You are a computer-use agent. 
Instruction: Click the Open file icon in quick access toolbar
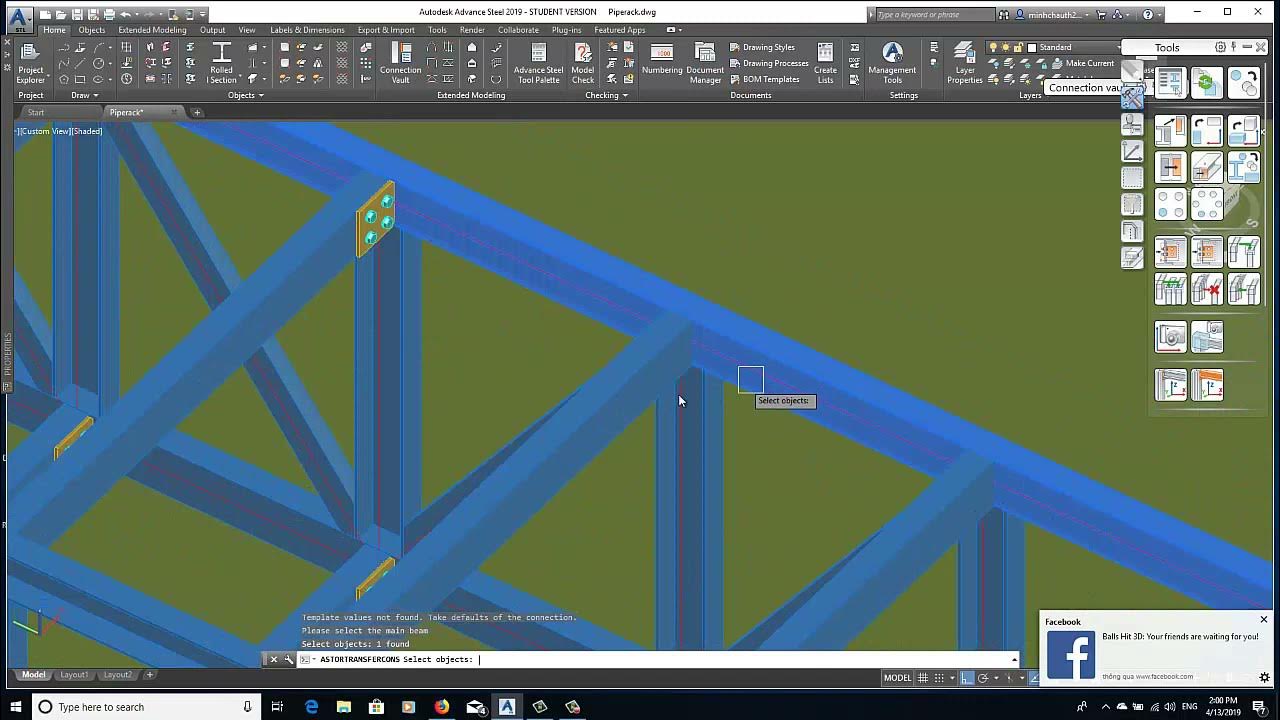62,14
